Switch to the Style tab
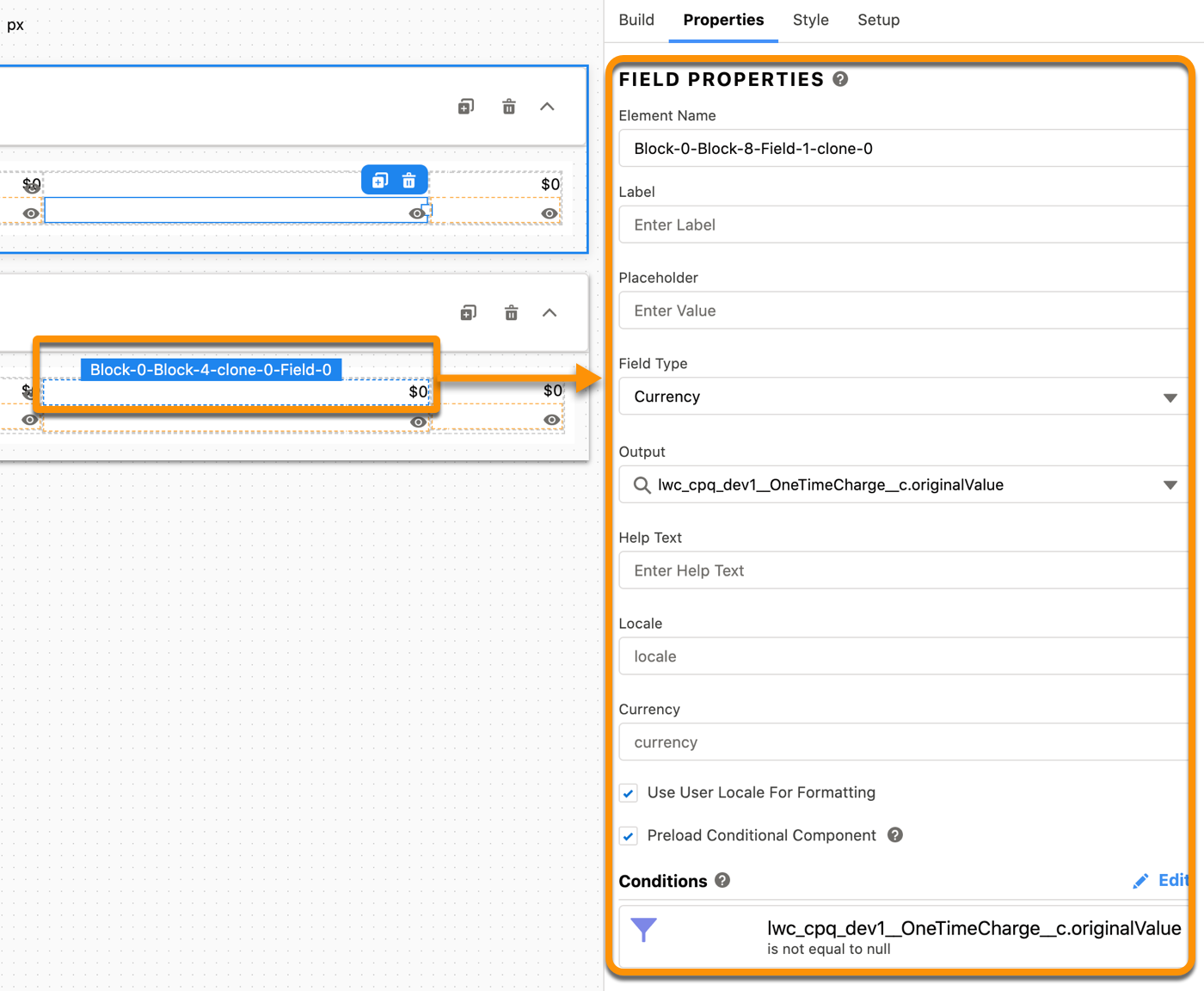Image resolution: width=1204 pixels, height=991 pixels. (811, 20)
